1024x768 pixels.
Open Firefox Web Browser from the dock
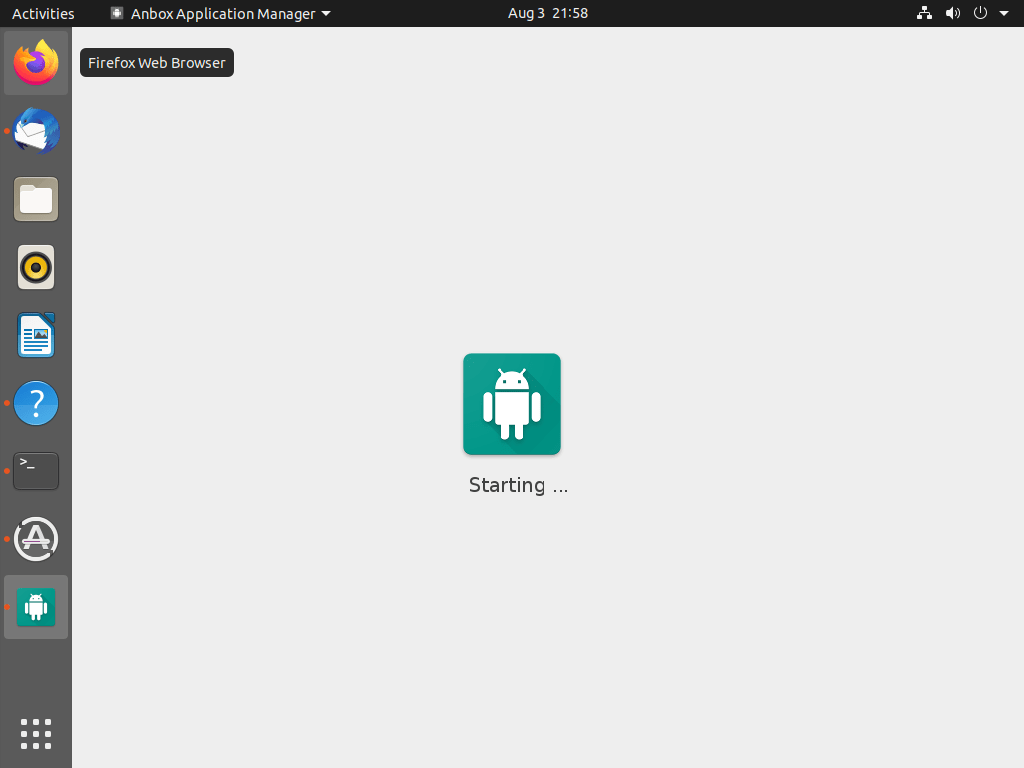(36, 63)
